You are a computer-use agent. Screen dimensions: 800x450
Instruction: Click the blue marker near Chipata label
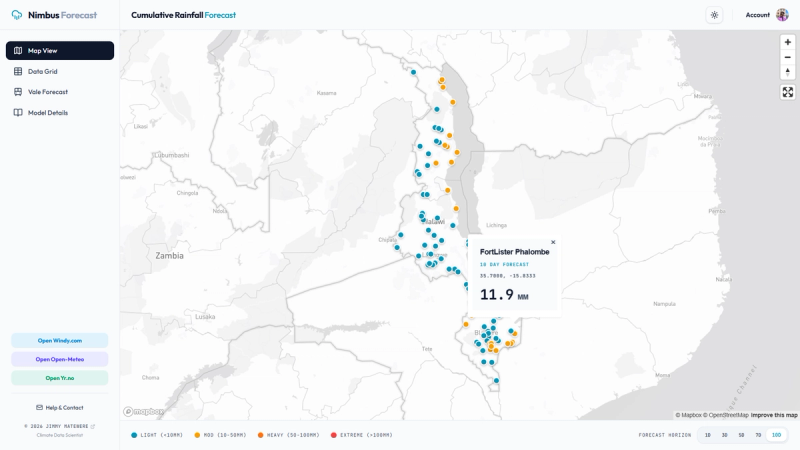(401, 235)
